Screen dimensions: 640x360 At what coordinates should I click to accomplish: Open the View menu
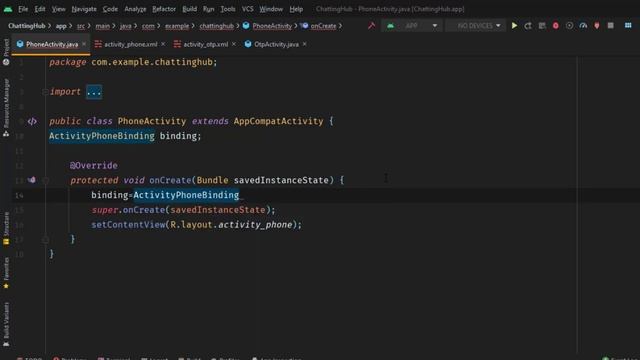[58, 9]
